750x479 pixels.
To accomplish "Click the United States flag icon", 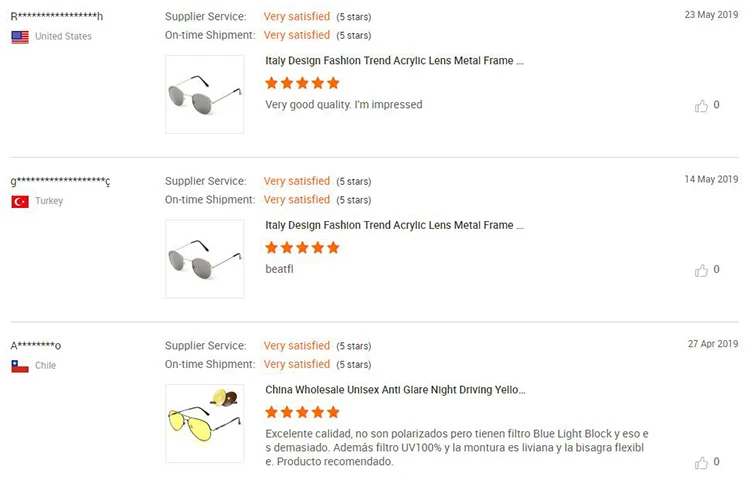I will tap(20, 37).
